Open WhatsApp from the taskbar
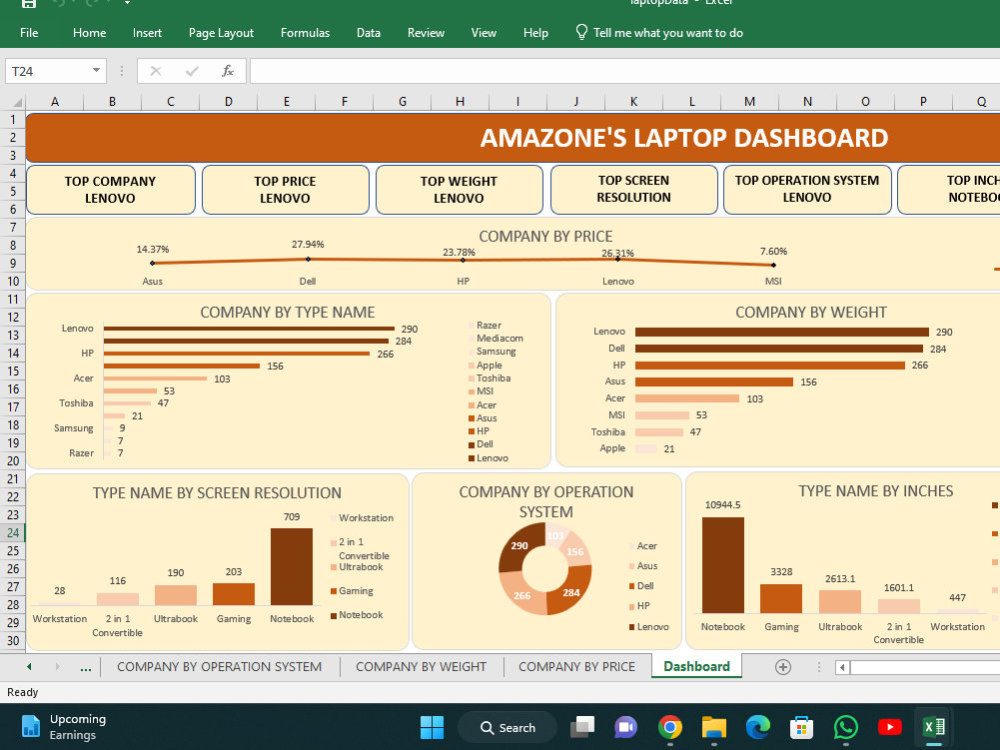 pyautogui.click(x=845, y=727)
